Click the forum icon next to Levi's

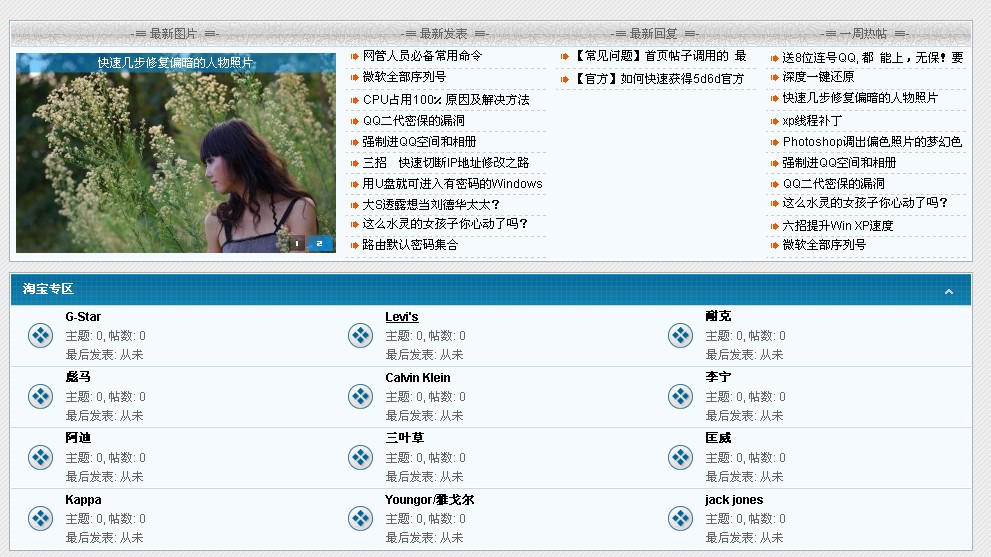(360, 336)
